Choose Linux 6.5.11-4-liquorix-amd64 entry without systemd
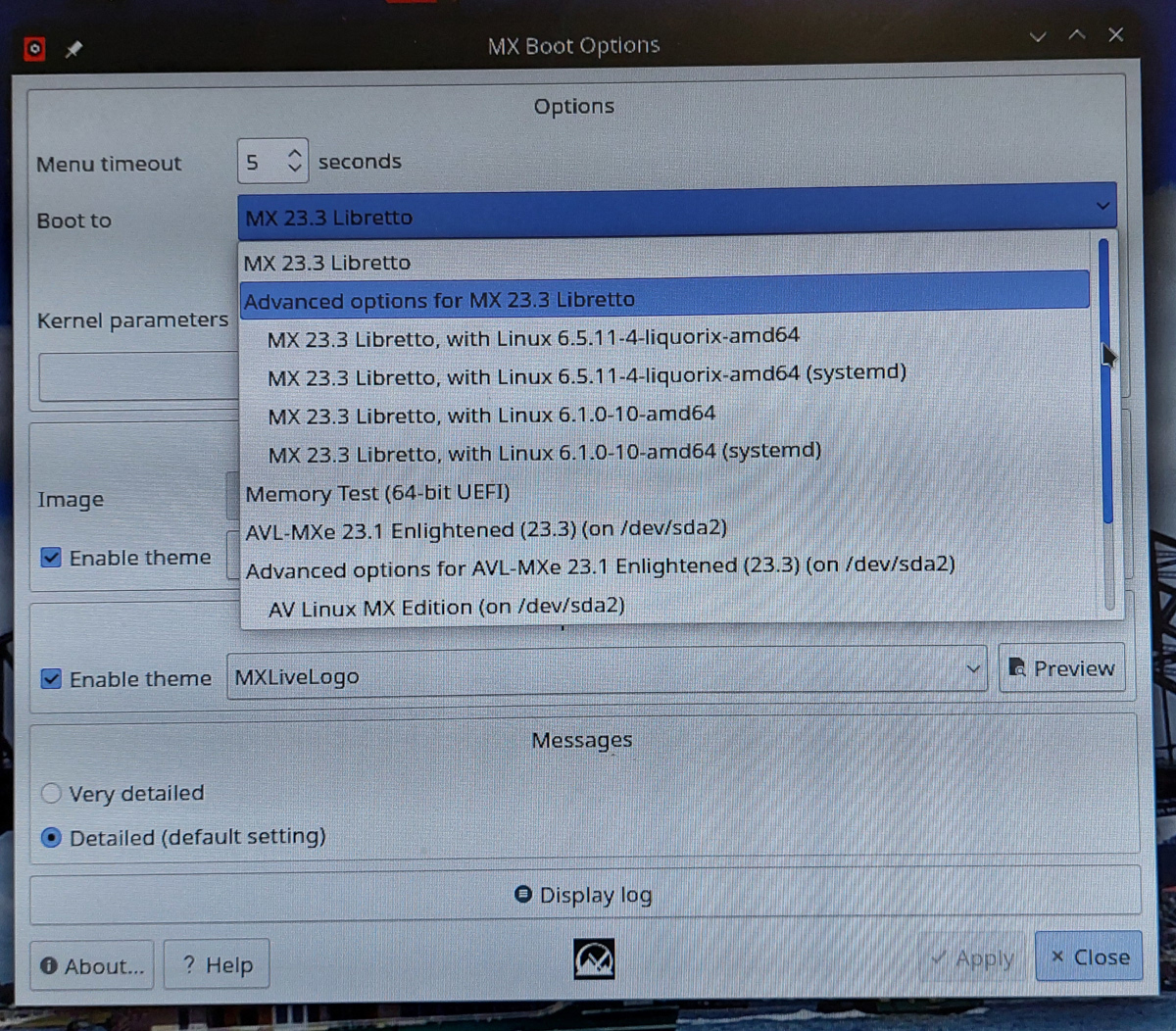Image resolution: width=1176 pixels, height=1031 pixels. (x=663, y=338)
